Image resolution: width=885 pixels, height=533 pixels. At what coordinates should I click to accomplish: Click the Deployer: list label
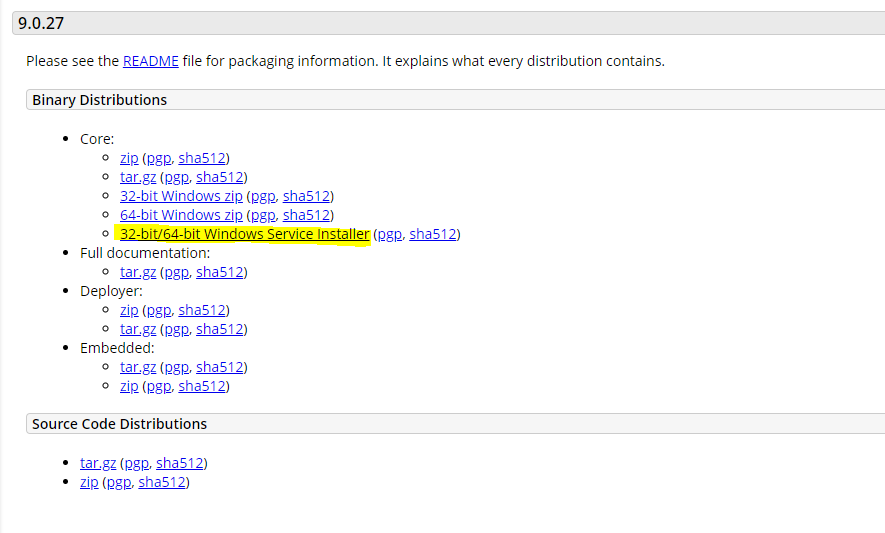pos(111,291)
